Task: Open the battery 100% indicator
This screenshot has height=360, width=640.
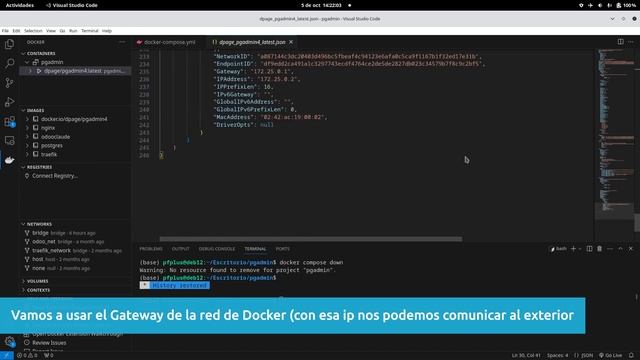Action: [x=626, y=5]
